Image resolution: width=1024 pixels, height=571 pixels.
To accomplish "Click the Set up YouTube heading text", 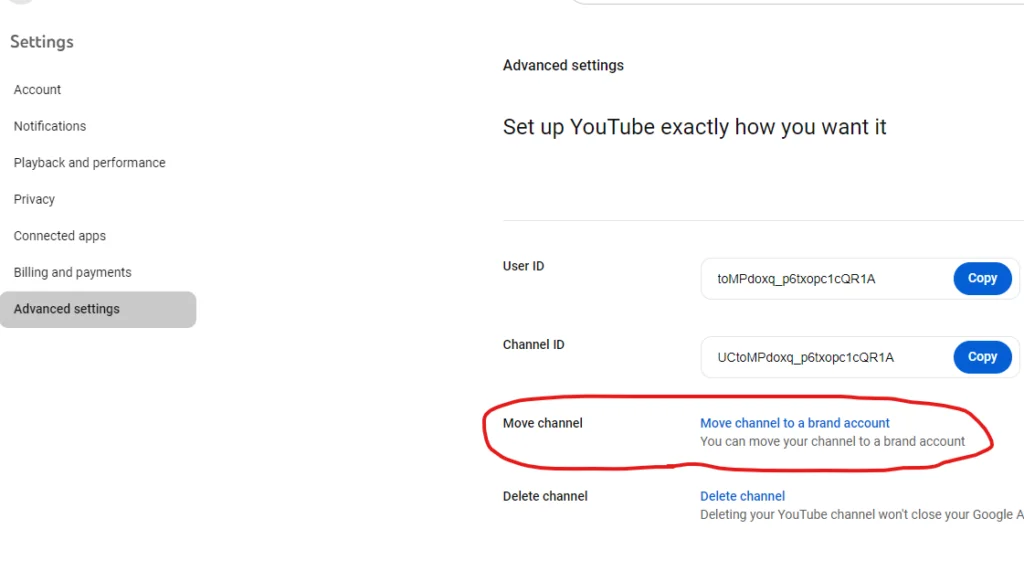I will pyautogui.click(x=694, y=127).
